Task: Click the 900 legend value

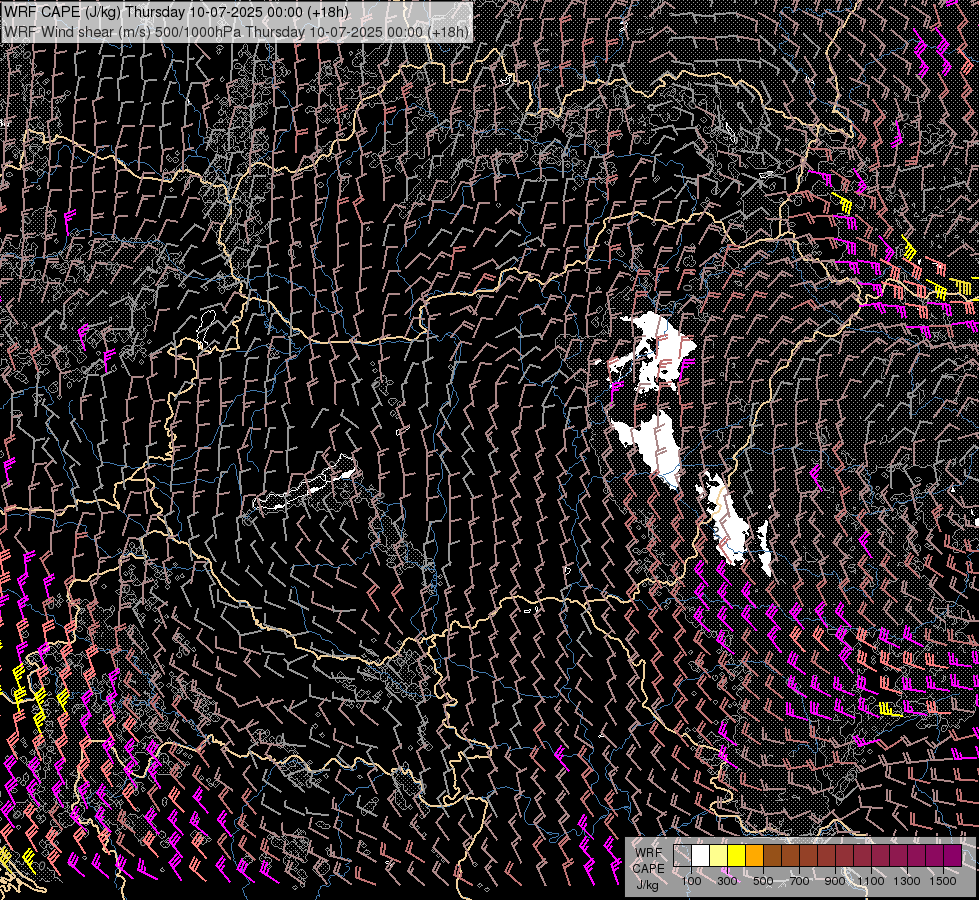Action: (835, 881)
